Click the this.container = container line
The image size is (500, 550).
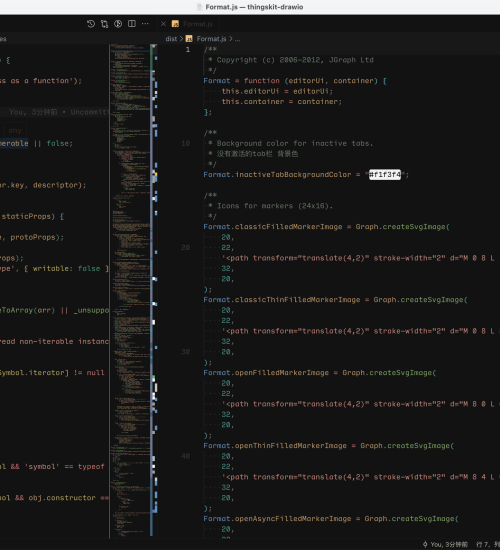pos(281,102)
